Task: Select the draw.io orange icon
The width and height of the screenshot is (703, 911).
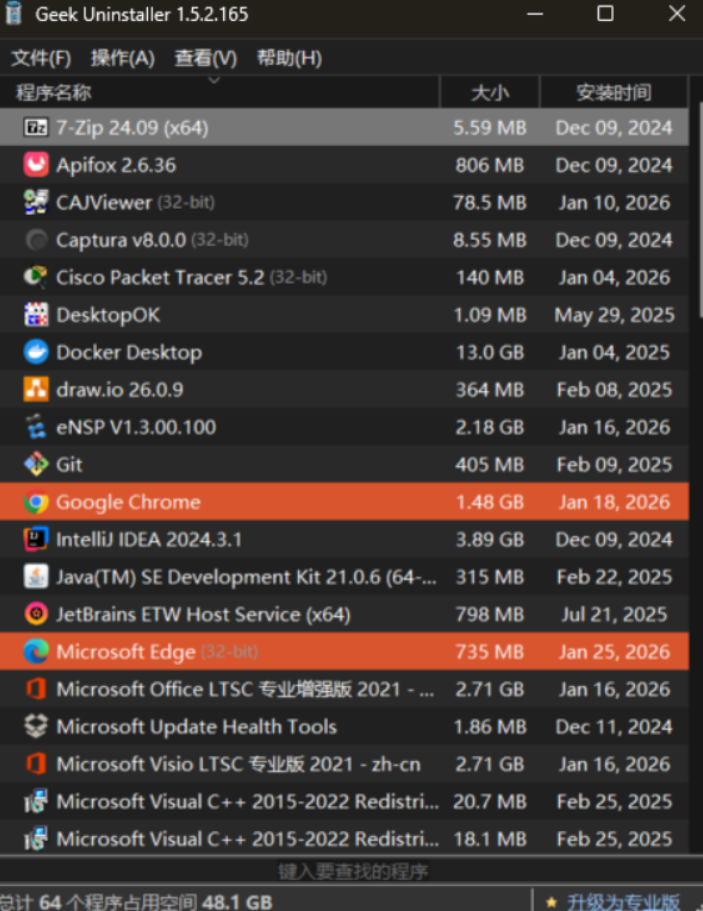Action: click(36, 389)
